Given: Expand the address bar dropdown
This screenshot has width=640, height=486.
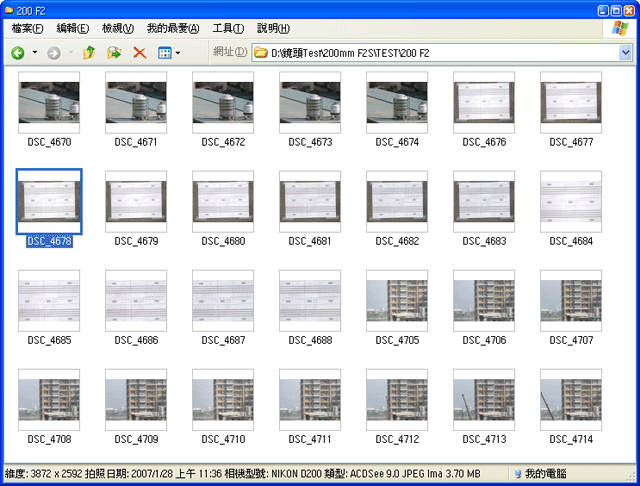Looking at the screenshot, I should tap(625, 53).
